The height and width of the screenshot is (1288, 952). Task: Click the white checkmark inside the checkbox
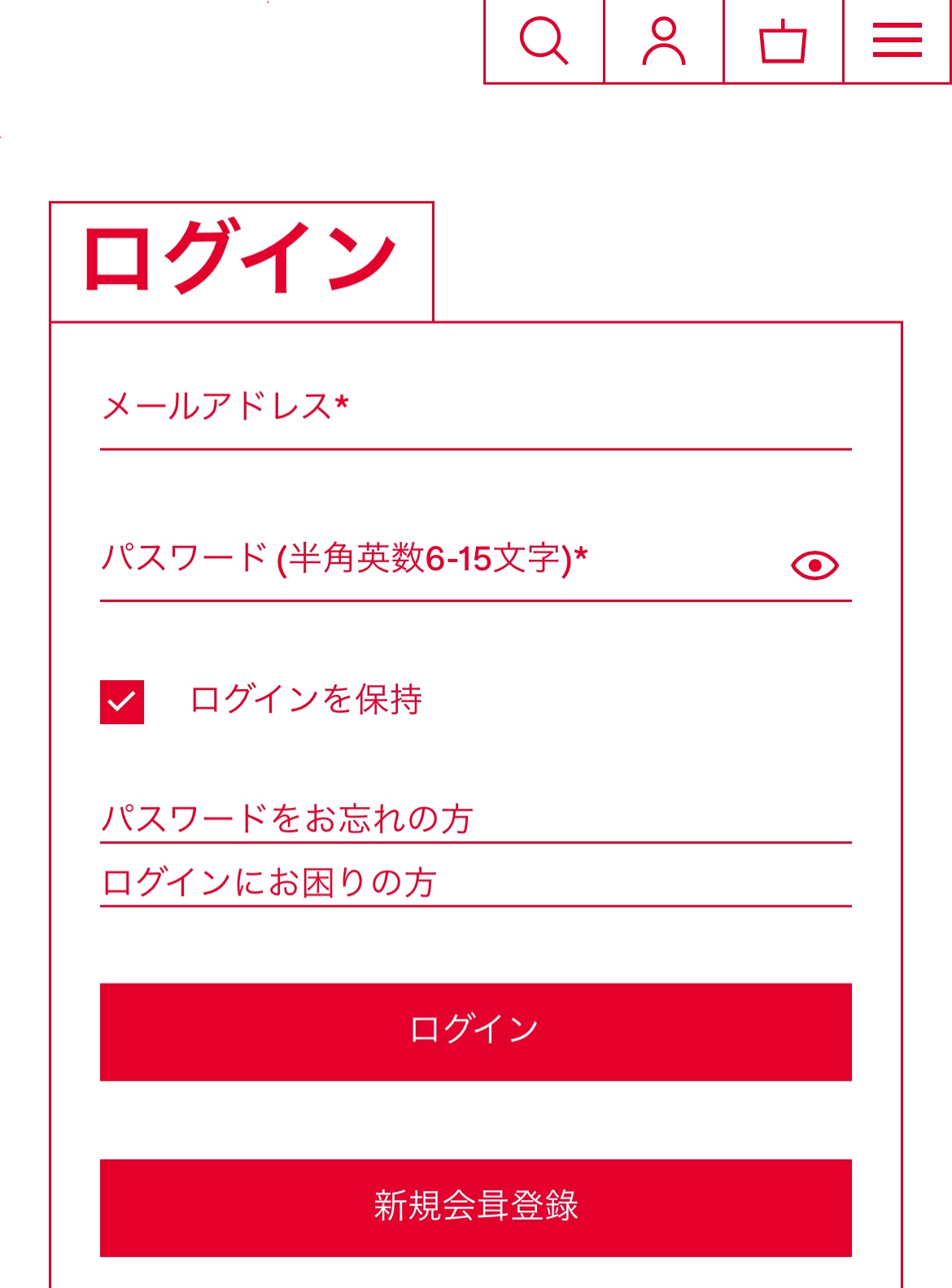click(121, 701)
